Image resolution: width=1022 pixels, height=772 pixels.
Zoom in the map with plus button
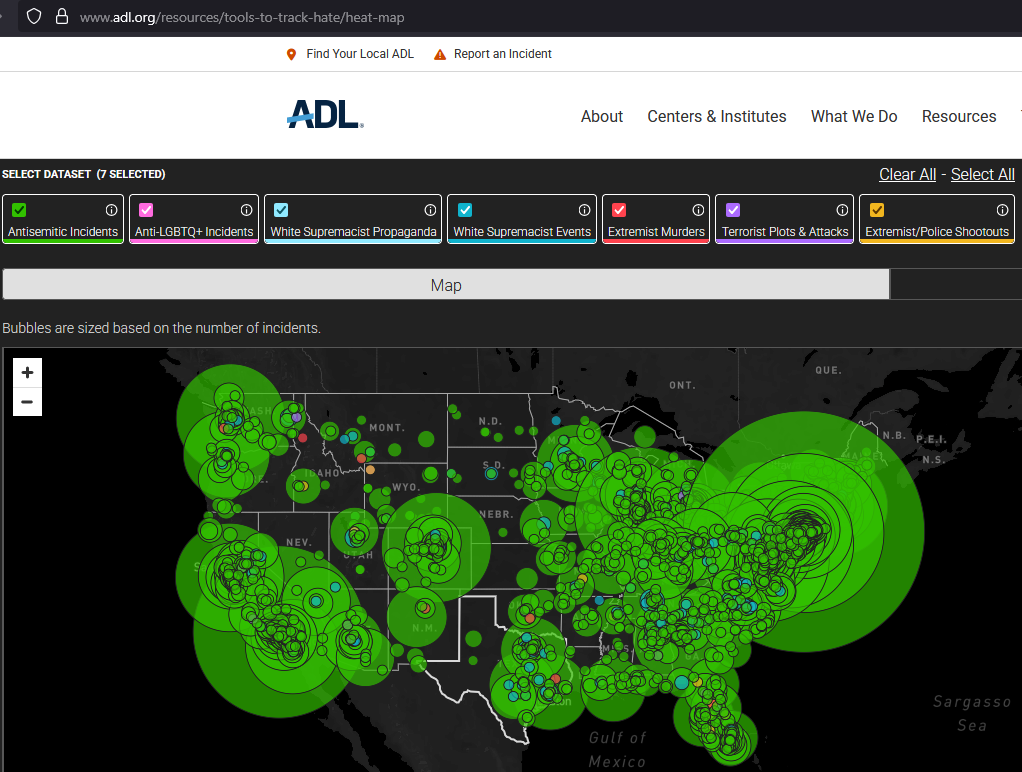[27, 372]
